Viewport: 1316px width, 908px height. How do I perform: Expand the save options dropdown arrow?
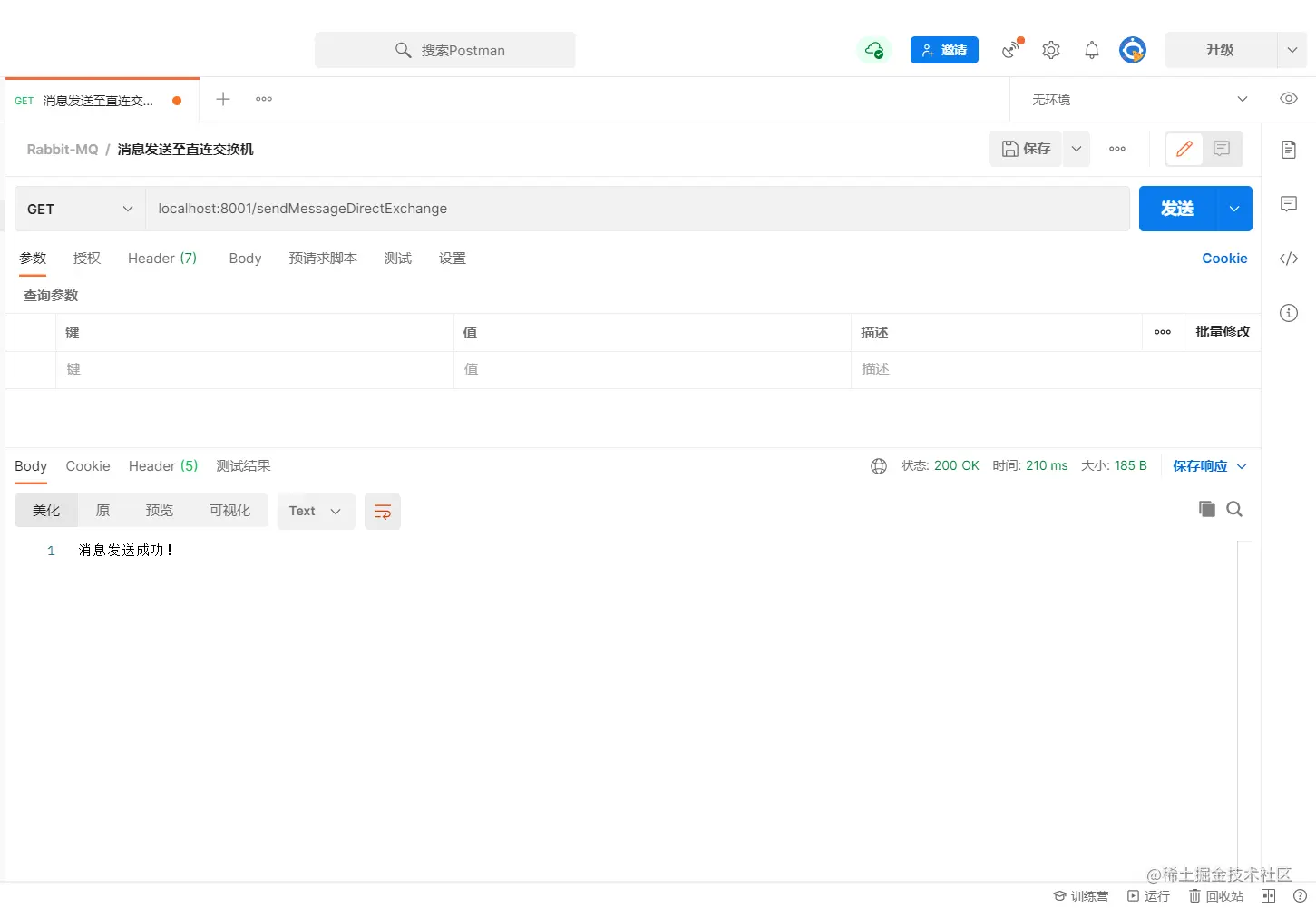[x=1076, y=149]
